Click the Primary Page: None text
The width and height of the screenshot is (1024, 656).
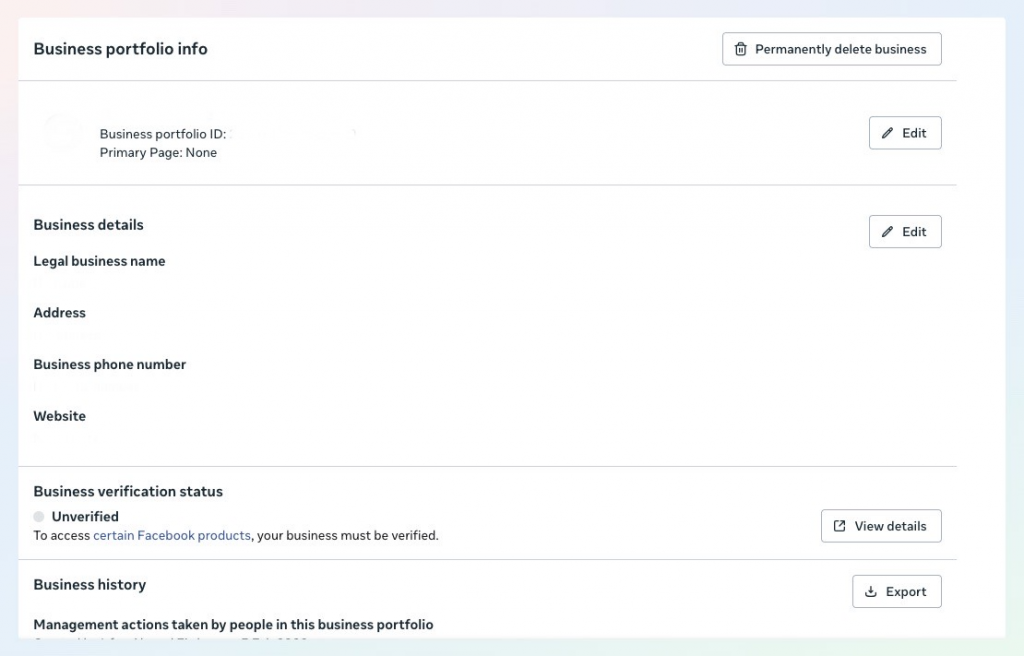point(158,153)
